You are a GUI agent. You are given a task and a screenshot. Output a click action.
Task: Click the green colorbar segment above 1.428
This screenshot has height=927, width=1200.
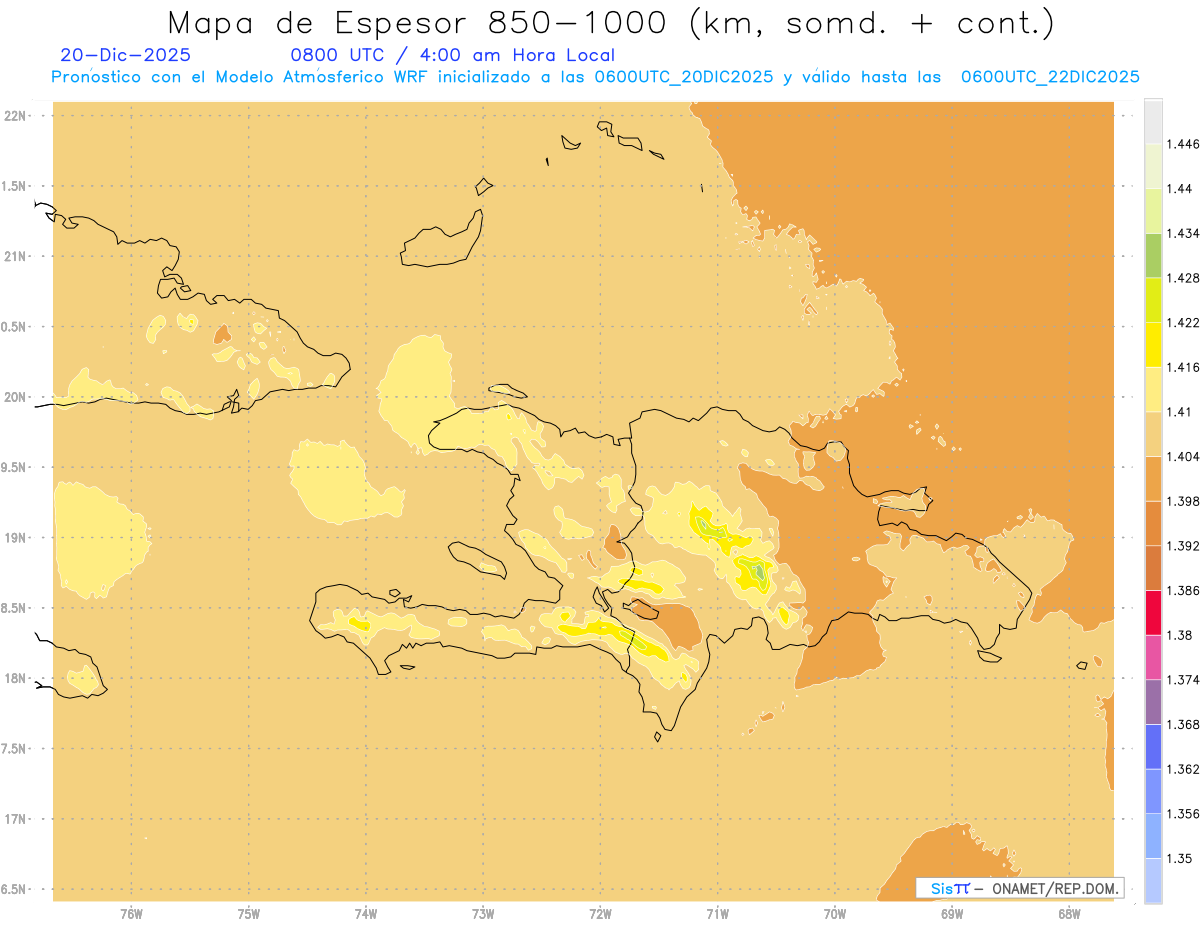coord(1153,255)
